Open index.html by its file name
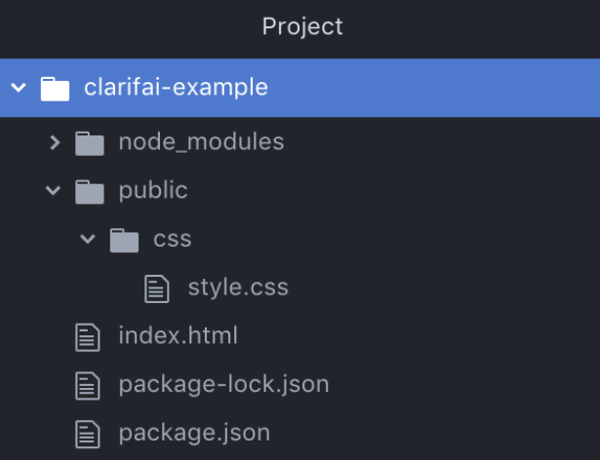Viewport: 600px width, 460px height. (x=178, y=336)
